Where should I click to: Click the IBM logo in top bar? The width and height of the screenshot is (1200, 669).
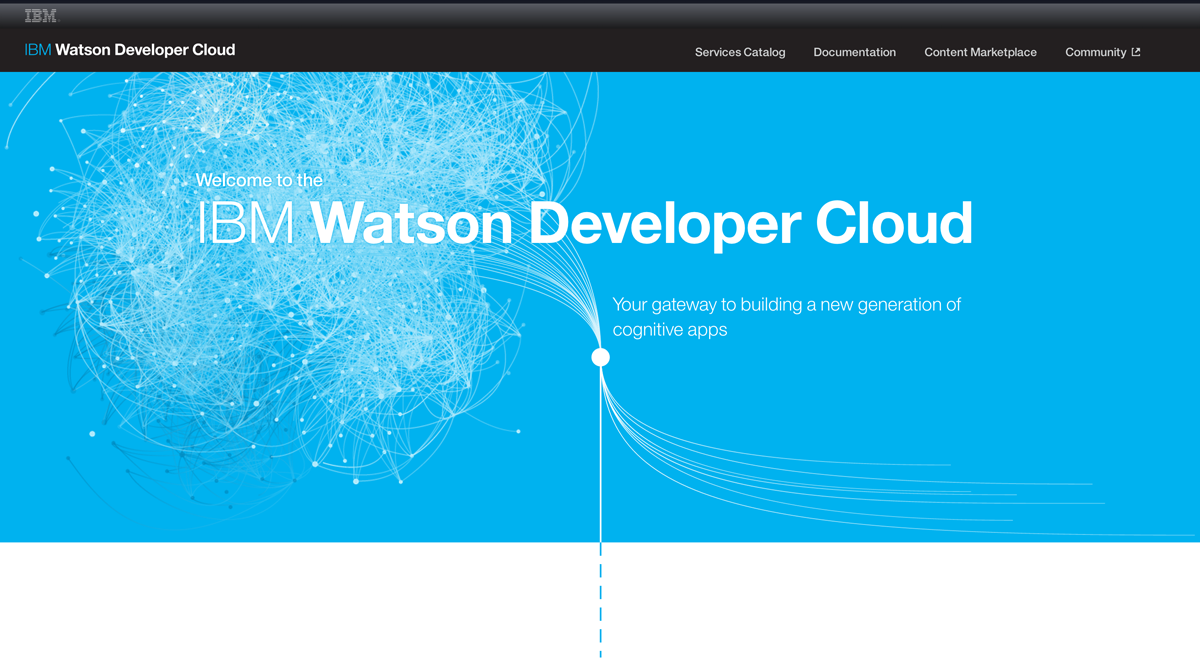42,15
